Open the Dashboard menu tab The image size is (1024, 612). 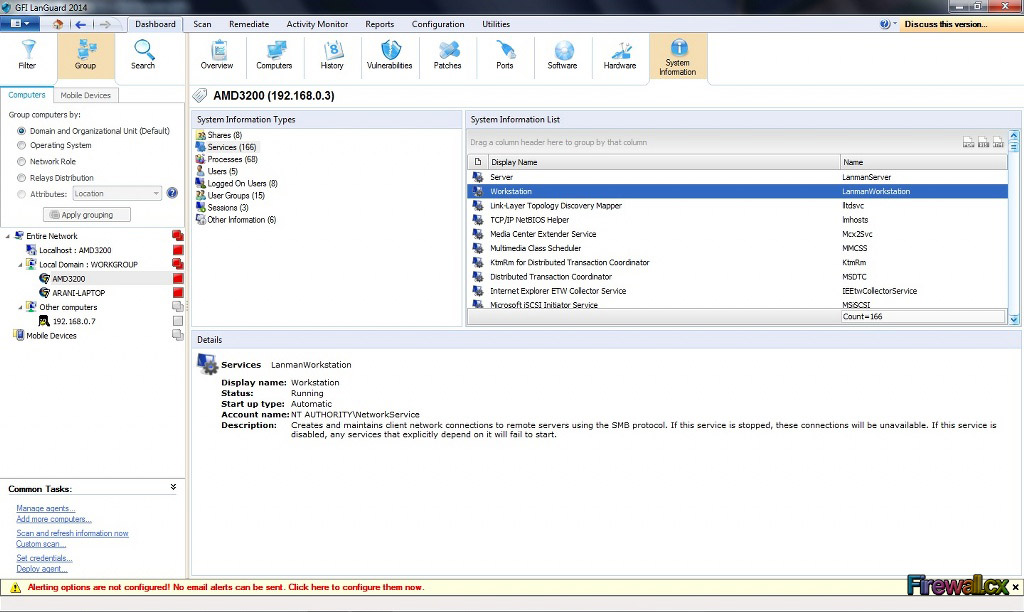(x=155, y=24)
